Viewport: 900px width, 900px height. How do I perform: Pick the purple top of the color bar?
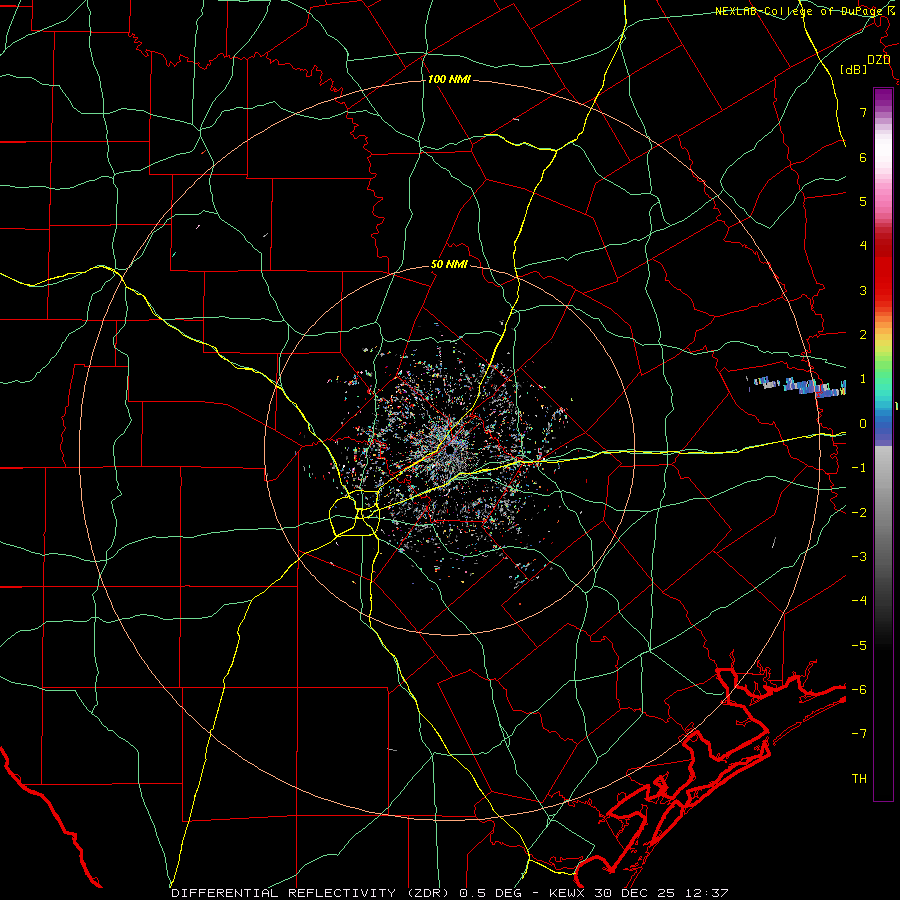883,98
